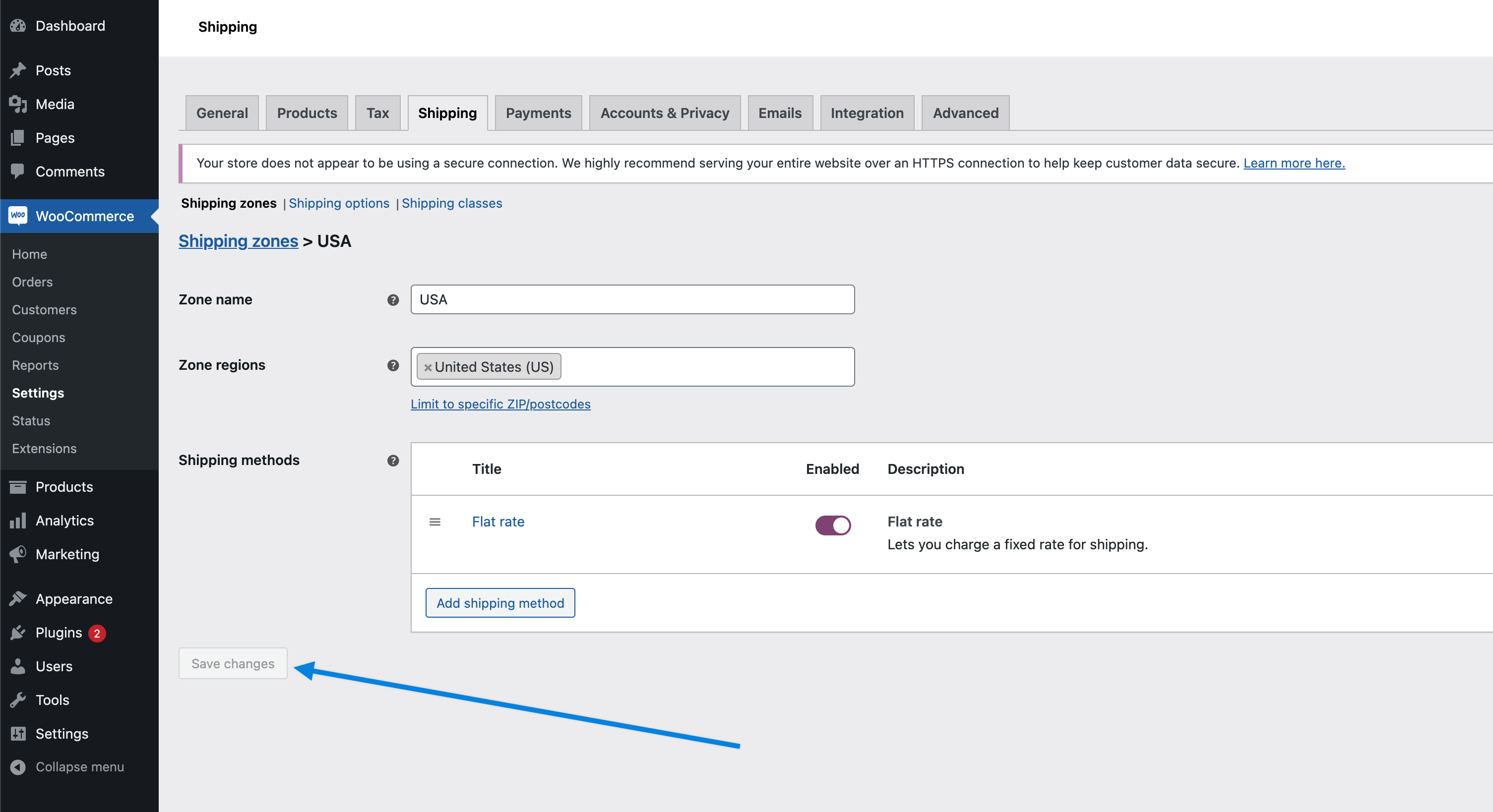Open the Users page
1493x812 pixels.
pos(54,666)
